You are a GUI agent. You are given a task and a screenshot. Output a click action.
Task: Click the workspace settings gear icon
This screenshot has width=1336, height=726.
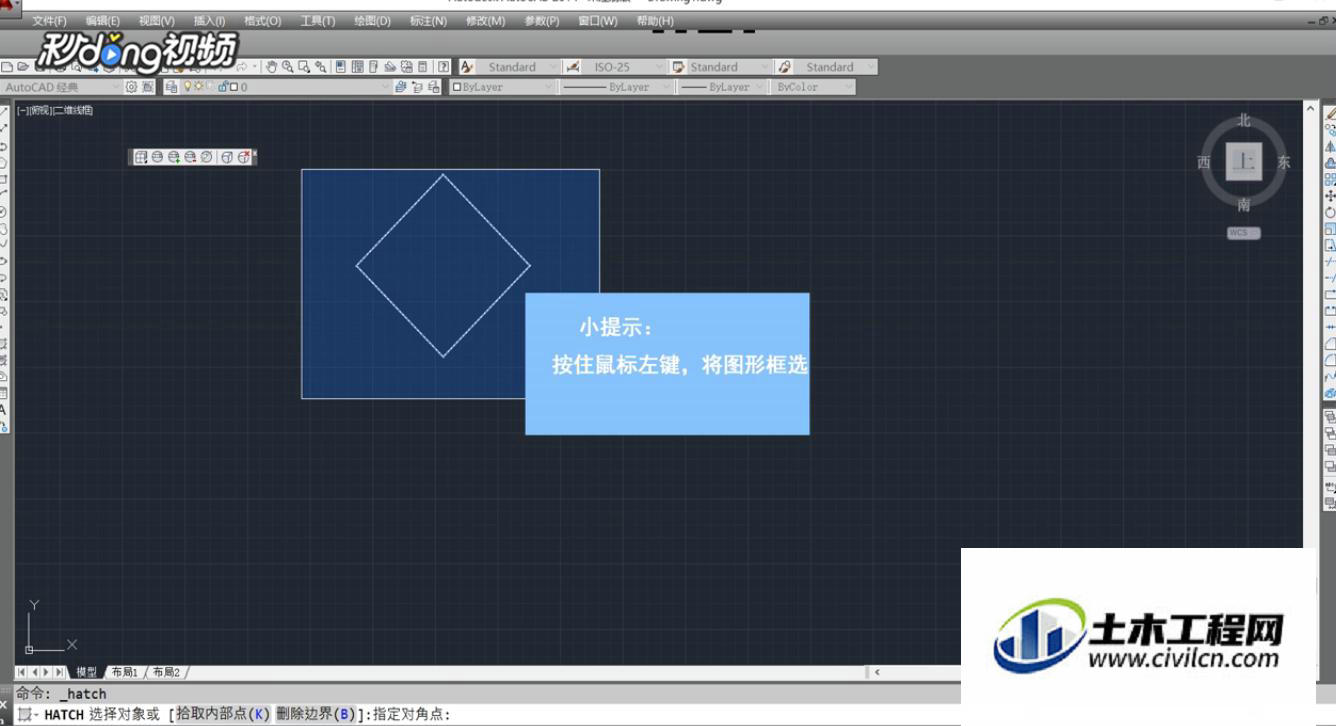[x=131, y=87]
